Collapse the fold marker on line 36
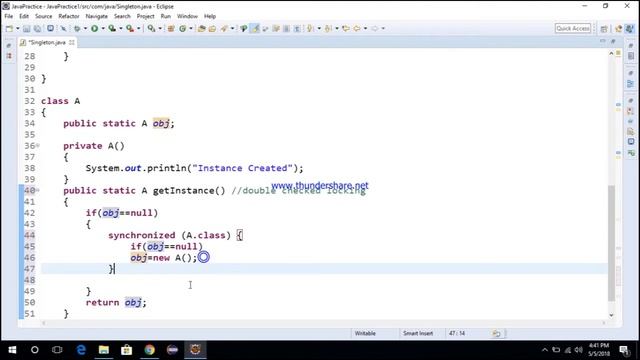 (38, 145)
